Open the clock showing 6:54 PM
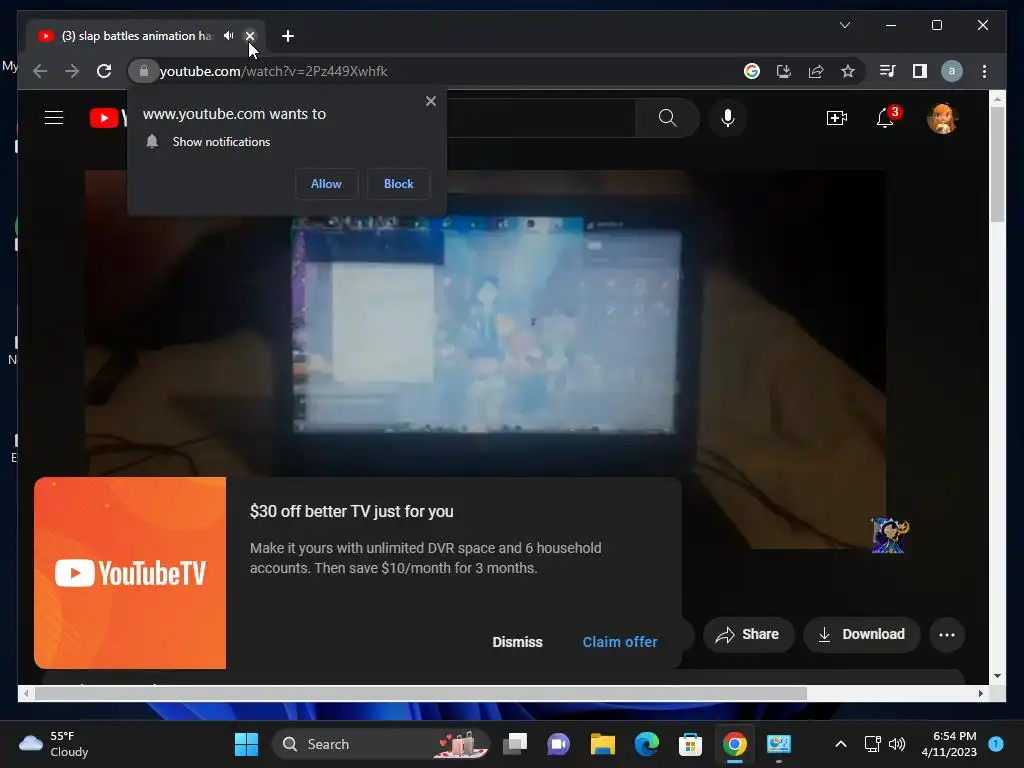The height and width of the screenshot is (768, 1024). [949, 744]
